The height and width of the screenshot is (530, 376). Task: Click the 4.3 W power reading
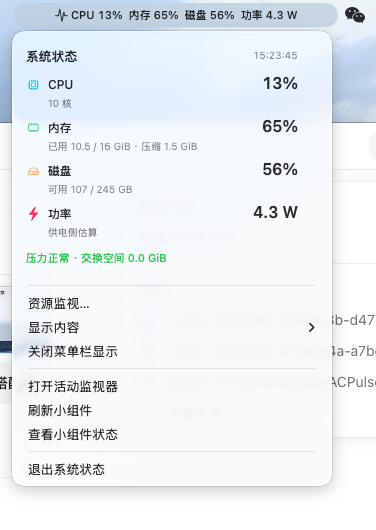[276, 212]
